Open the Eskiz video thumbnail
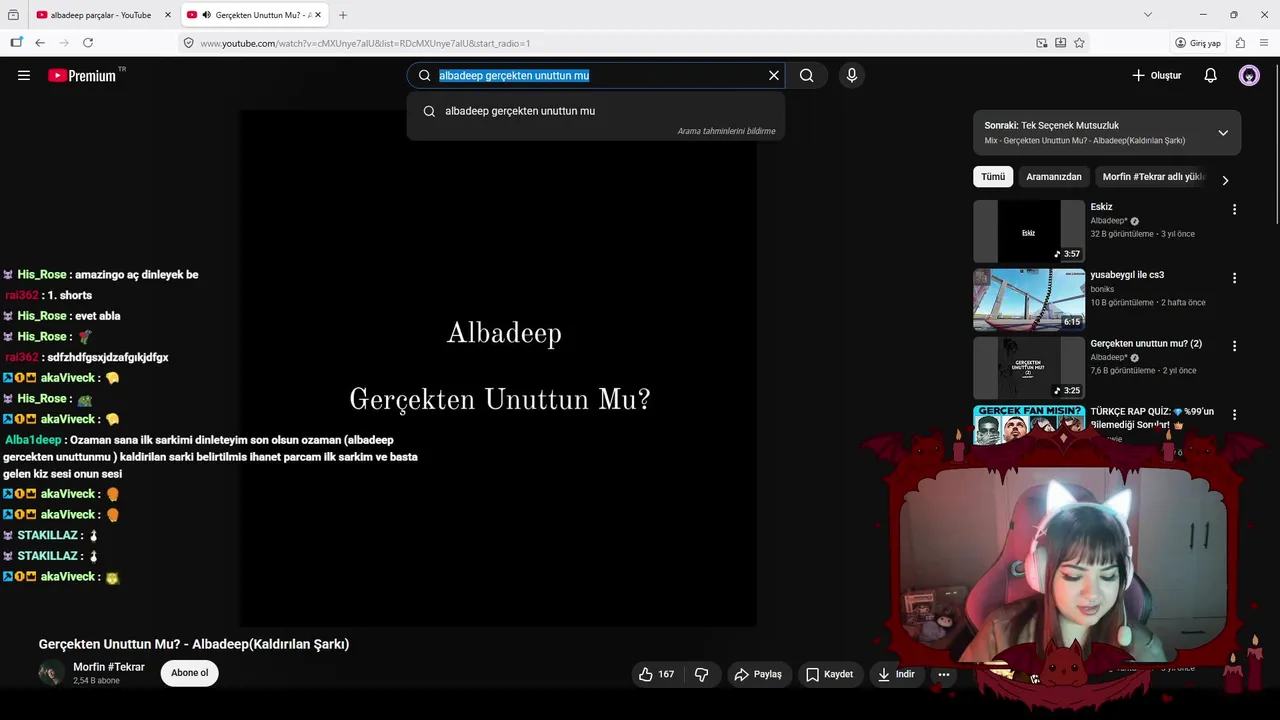Image resolution: width=1280 pixels, height=720 pixels. [1029, 232]
